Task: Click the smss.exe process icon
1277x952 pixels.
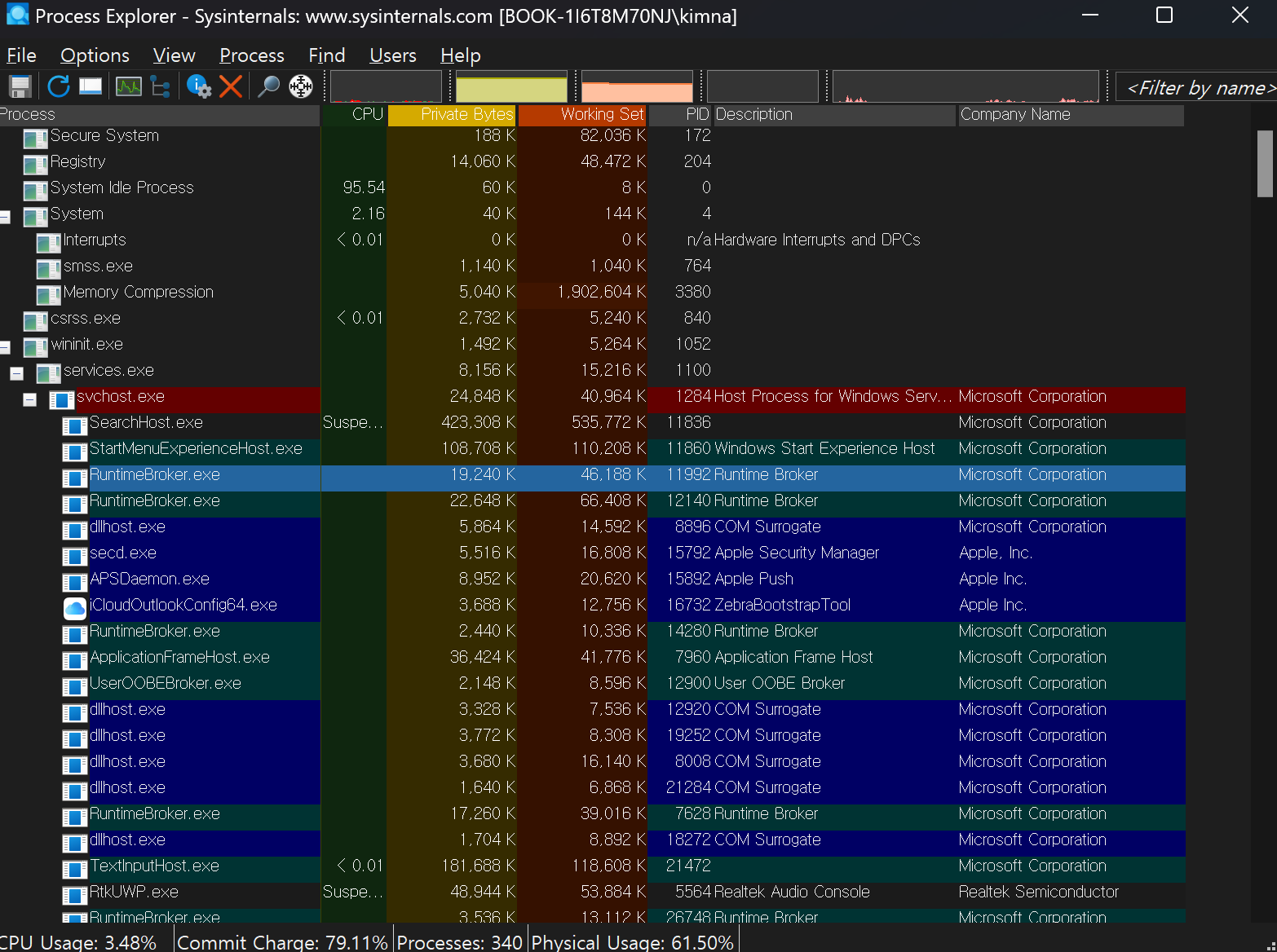Action: (49, 269)
